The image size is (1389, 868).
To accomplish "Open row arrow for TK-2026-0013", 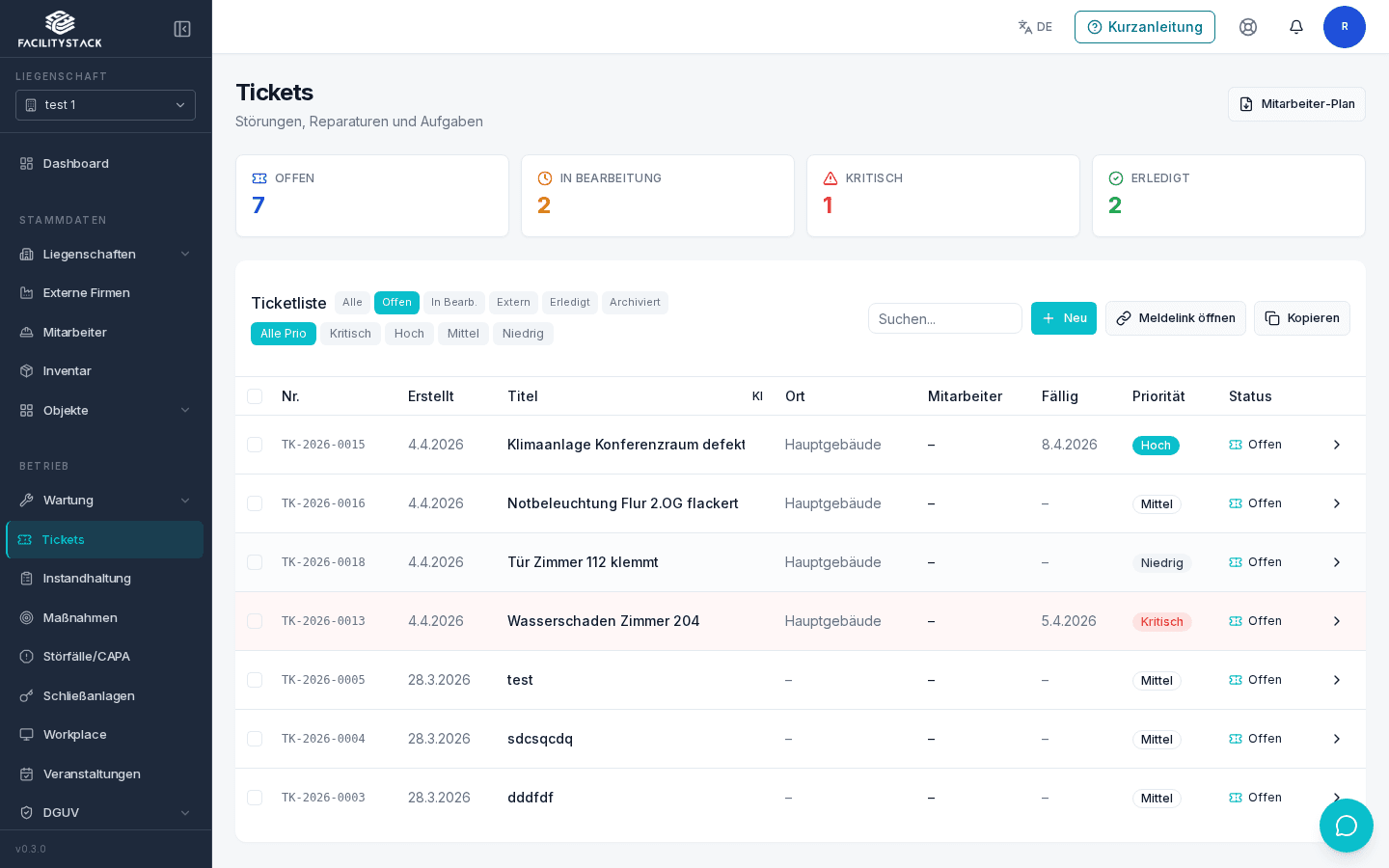I will tap(1337, 621).
